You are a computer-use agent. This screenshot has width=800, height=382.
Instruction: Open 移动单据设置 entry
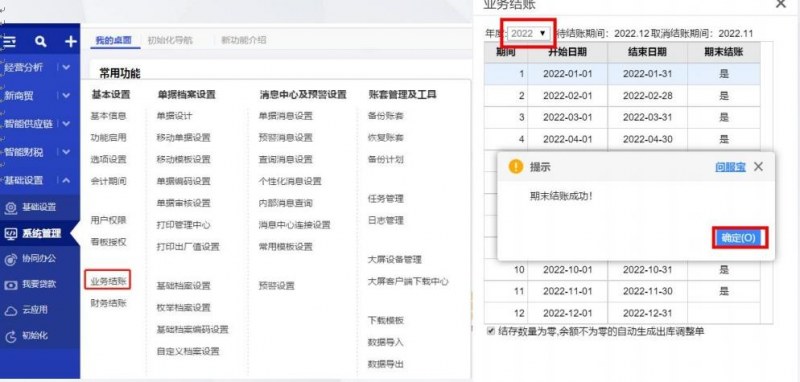183,138
